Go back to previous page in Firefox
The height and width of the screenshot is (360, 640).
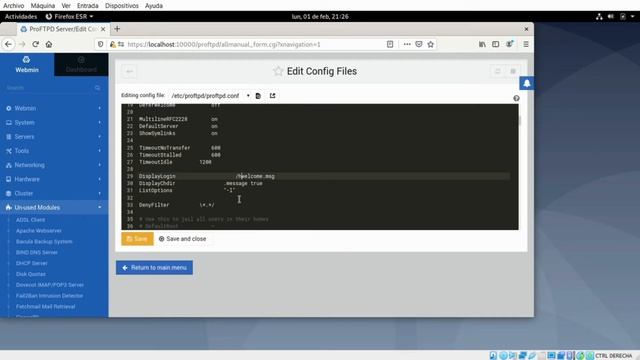coord(9,44)
